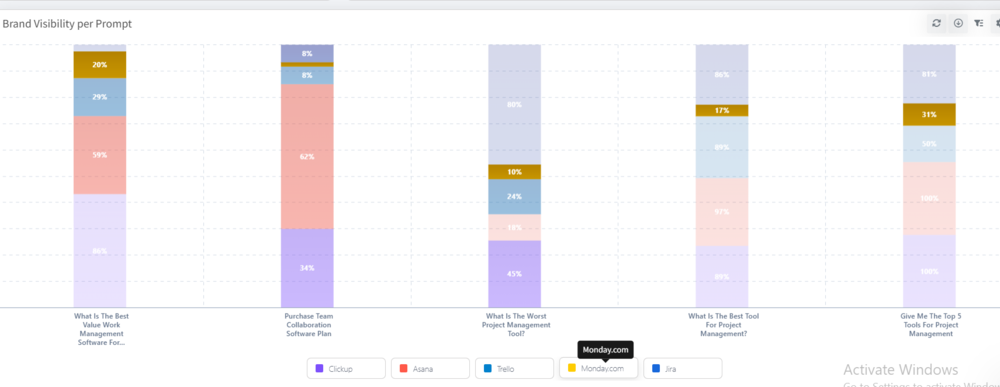Toggle Clickup series in the legend
The width and height of the screenshot is (1000, 387).
(x=346, y=369)
